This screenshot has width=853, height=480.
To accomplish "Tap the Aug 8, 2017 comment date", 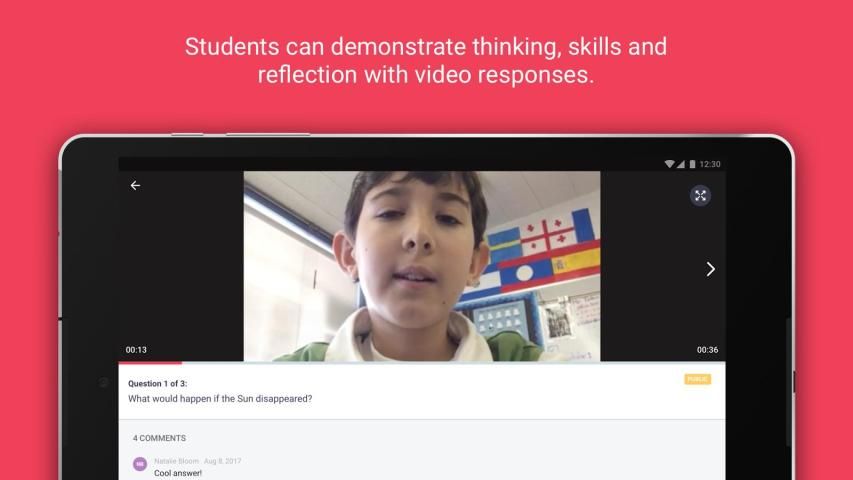I will (222, 461).
